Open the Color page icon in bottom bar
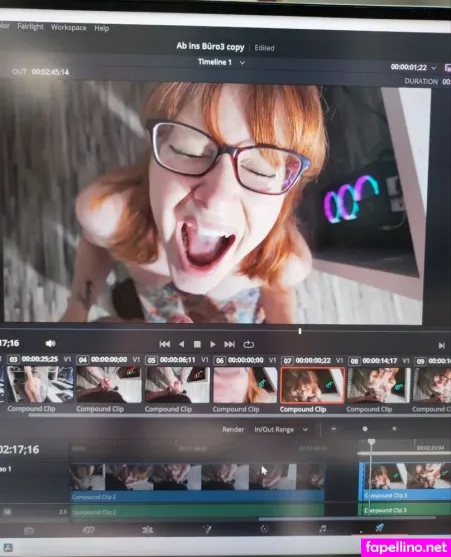 [264, 529]
